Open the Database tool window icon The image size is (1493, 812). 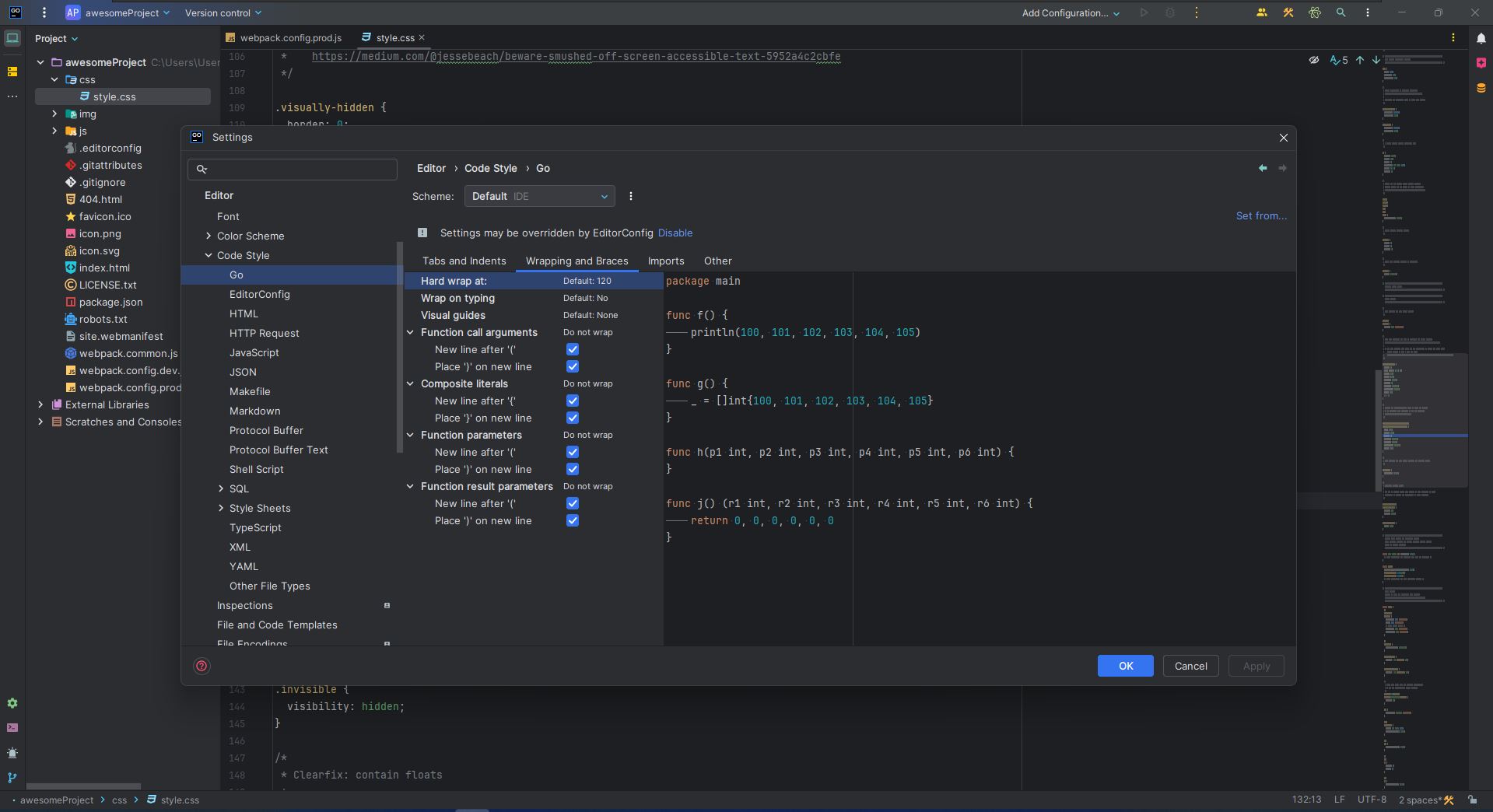coord(1481,88)
